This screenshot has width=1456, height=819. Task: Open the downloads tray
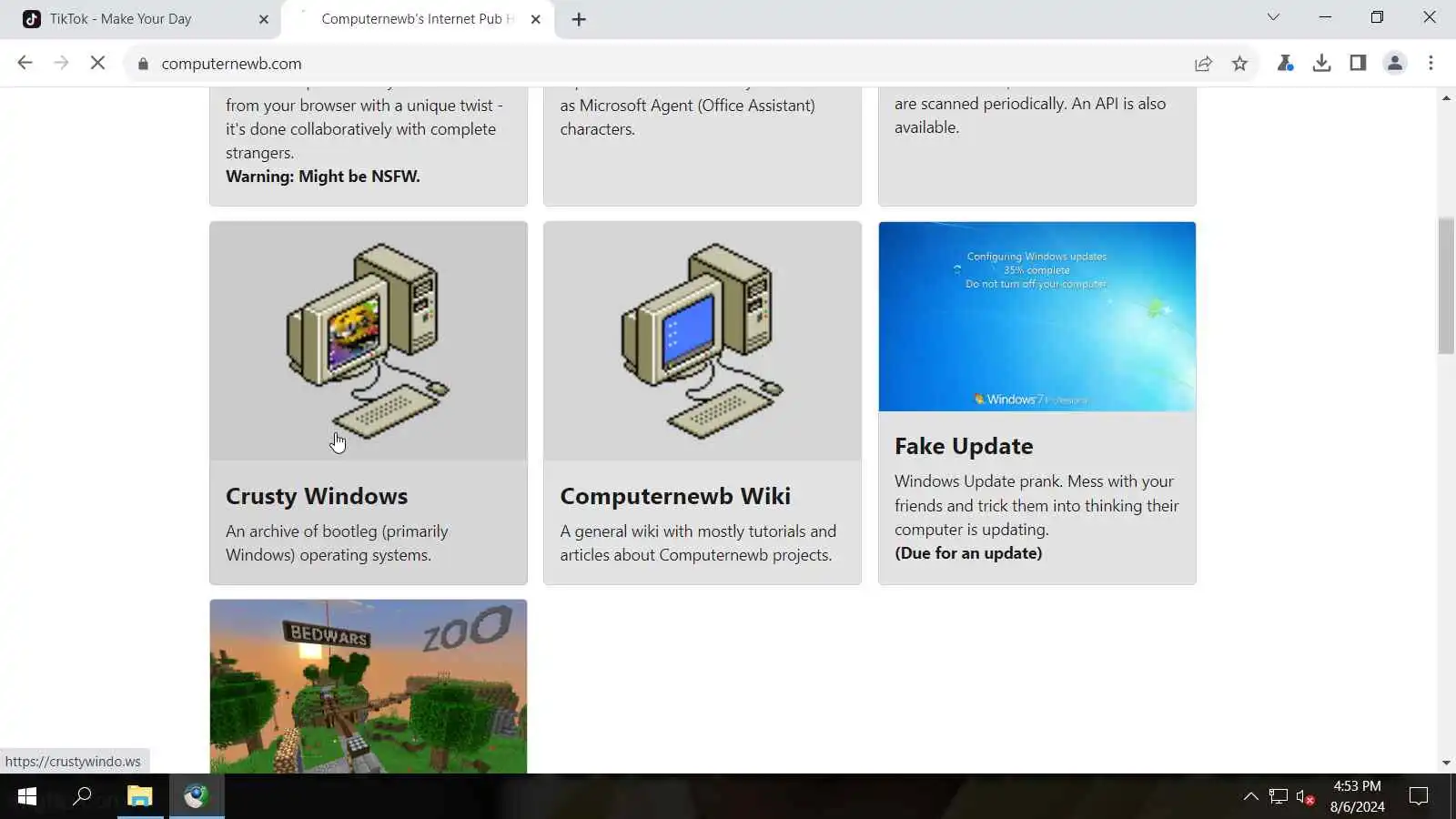(1321, 63)
